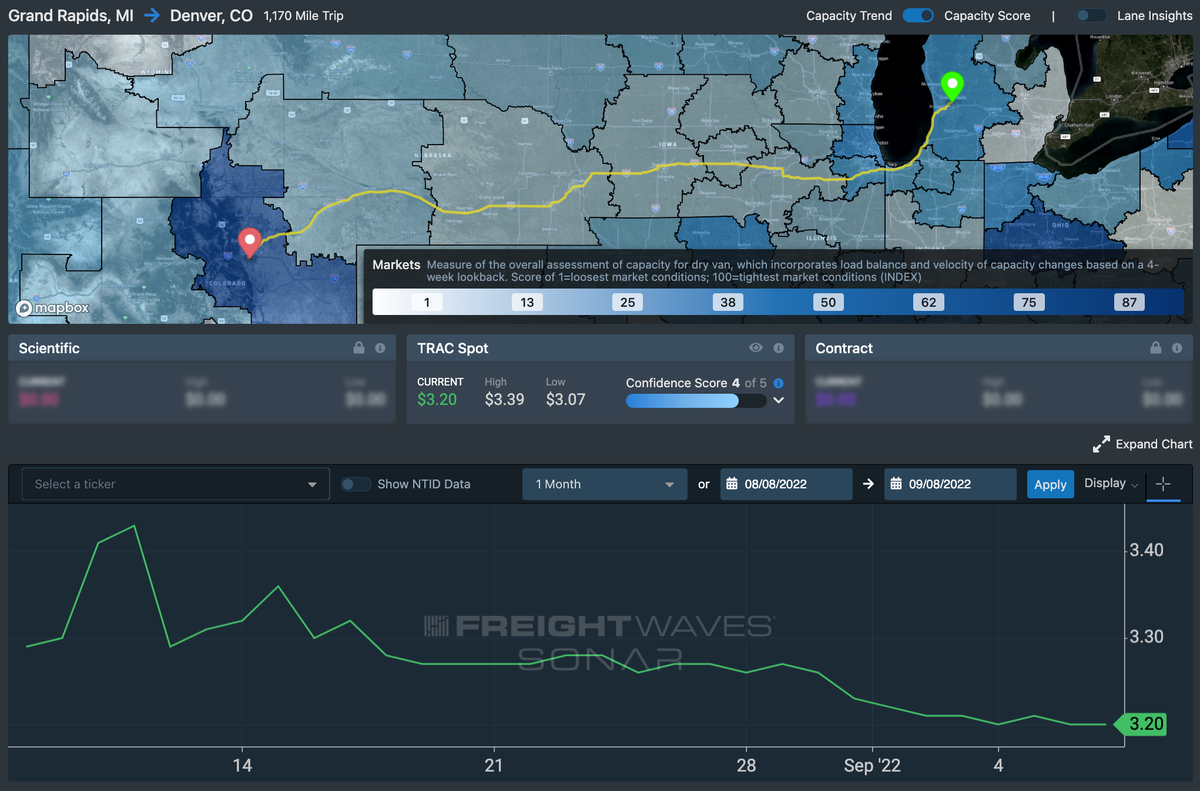Click the 3.40 y-axis label

(1146, 550)
